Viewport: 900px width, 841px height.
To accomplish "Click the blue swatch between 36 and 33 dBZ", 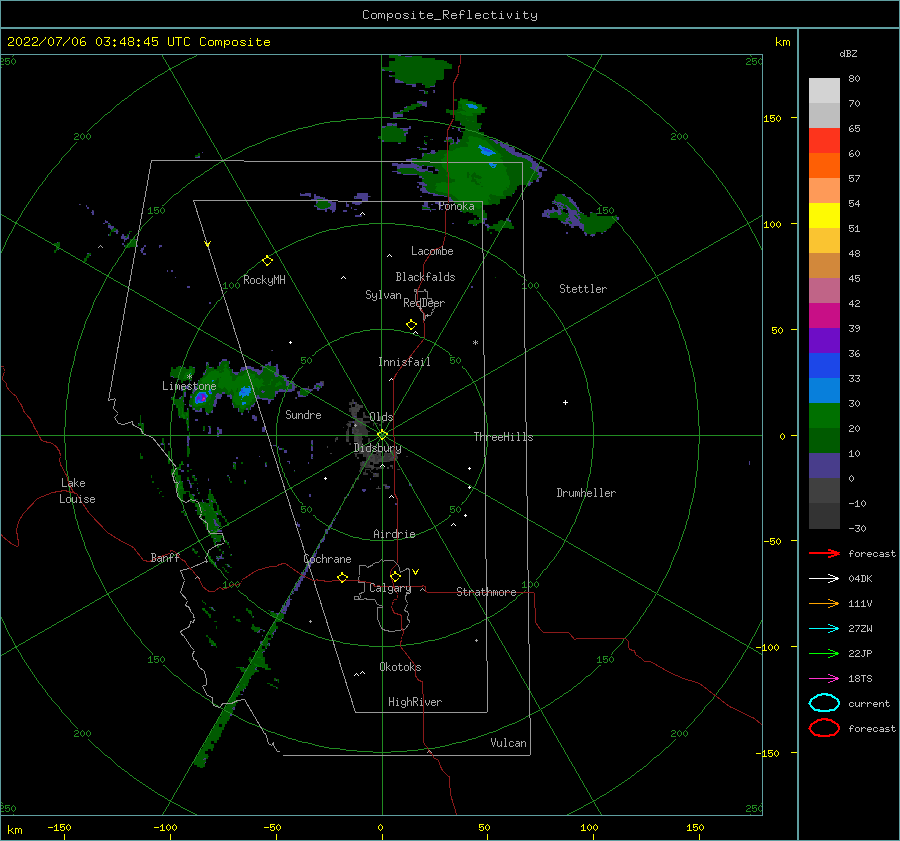I will pyautogui.click(x=824, y=366).
